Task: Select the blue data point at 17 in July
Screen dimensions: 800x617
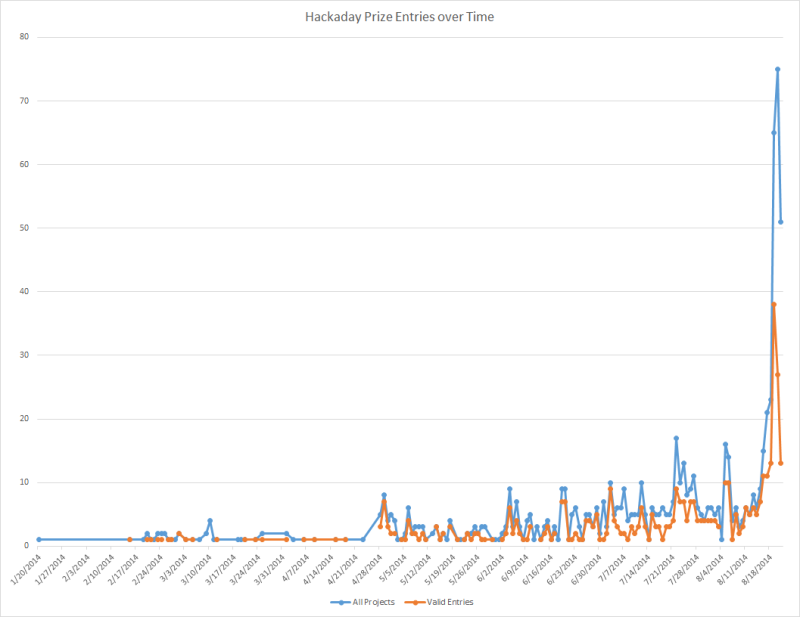Action: 675,436
